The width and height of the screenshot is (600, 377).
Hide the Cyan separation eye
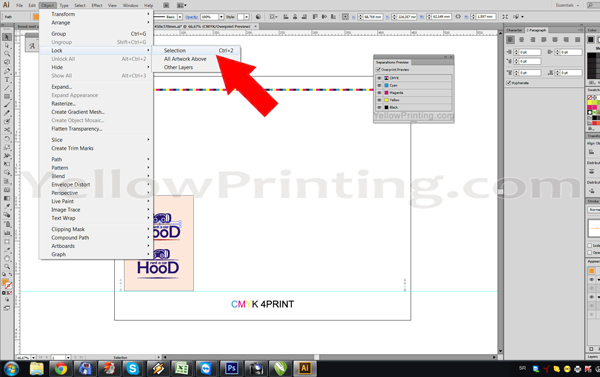point(379,85)
